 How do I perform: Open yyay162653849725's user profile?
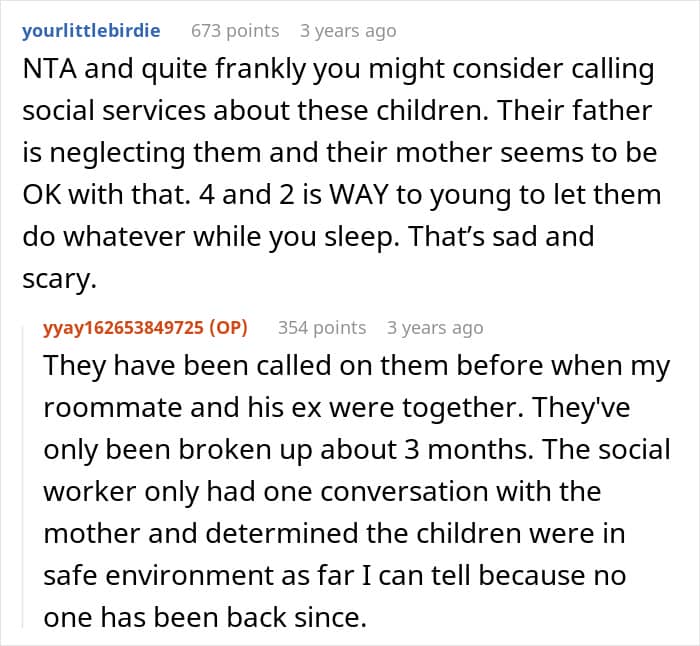coord(123,328)
